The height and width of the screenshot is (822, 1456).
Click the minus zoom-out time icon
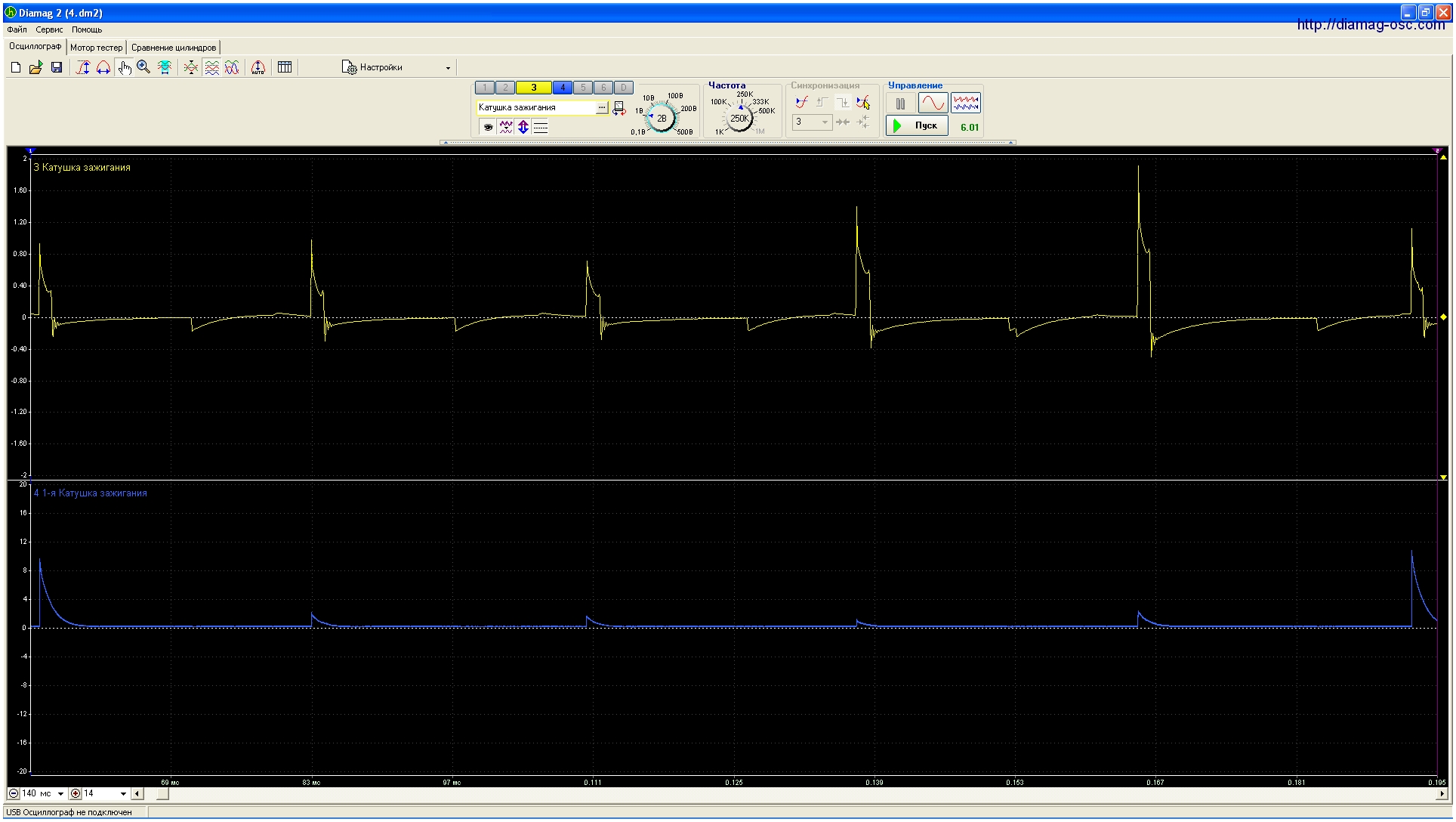[x=13, y=794]
